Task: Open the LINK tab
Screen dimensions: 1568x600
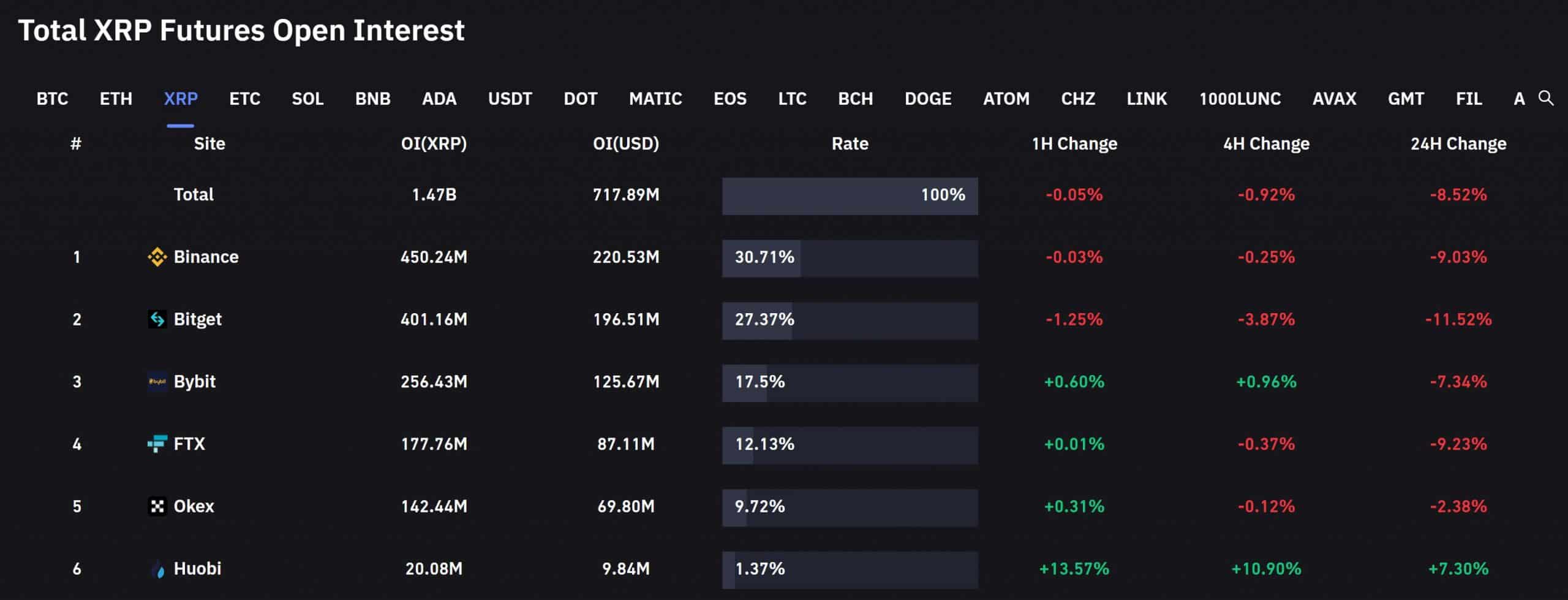Action: pos(1147,99)
